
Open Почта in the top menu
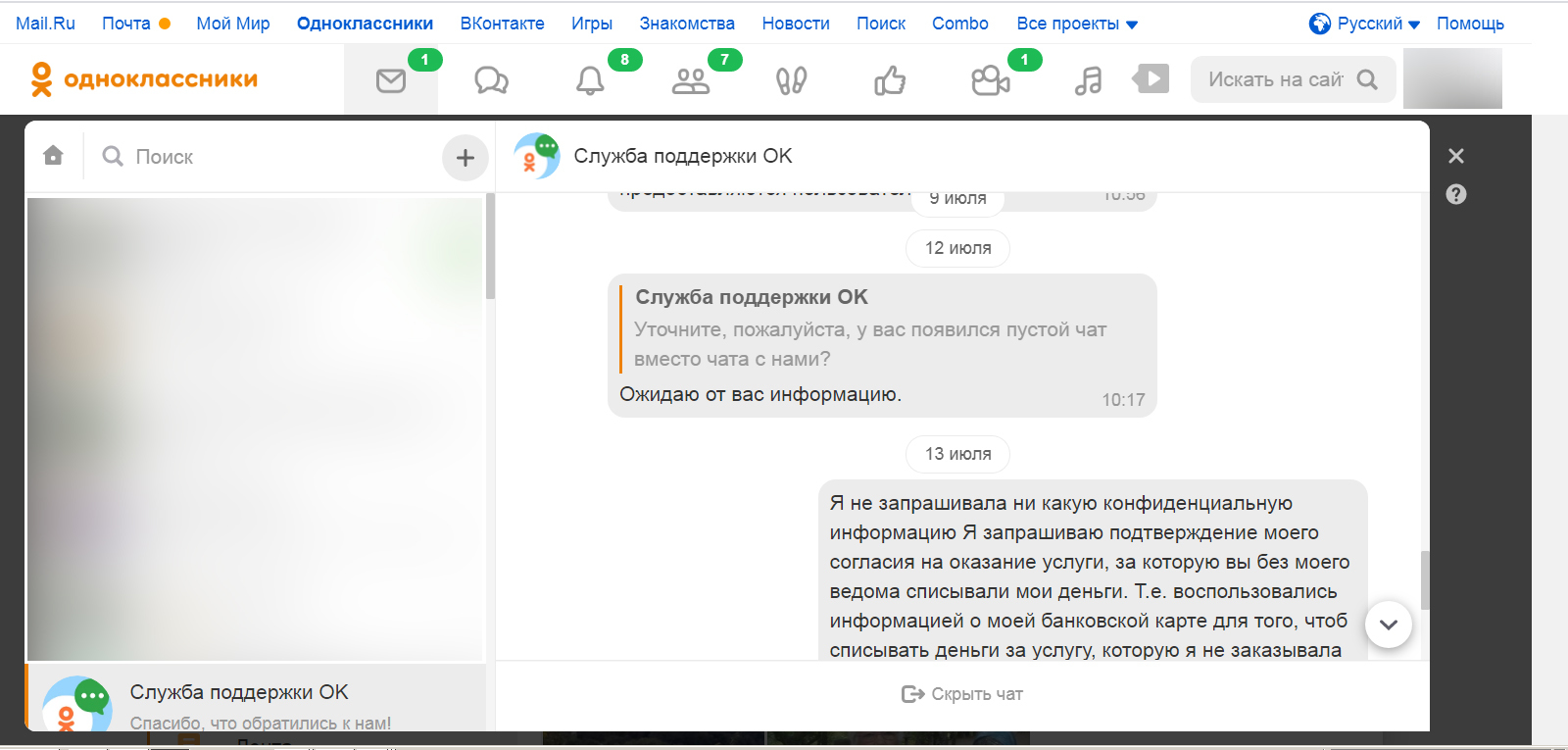coord(126,24)
